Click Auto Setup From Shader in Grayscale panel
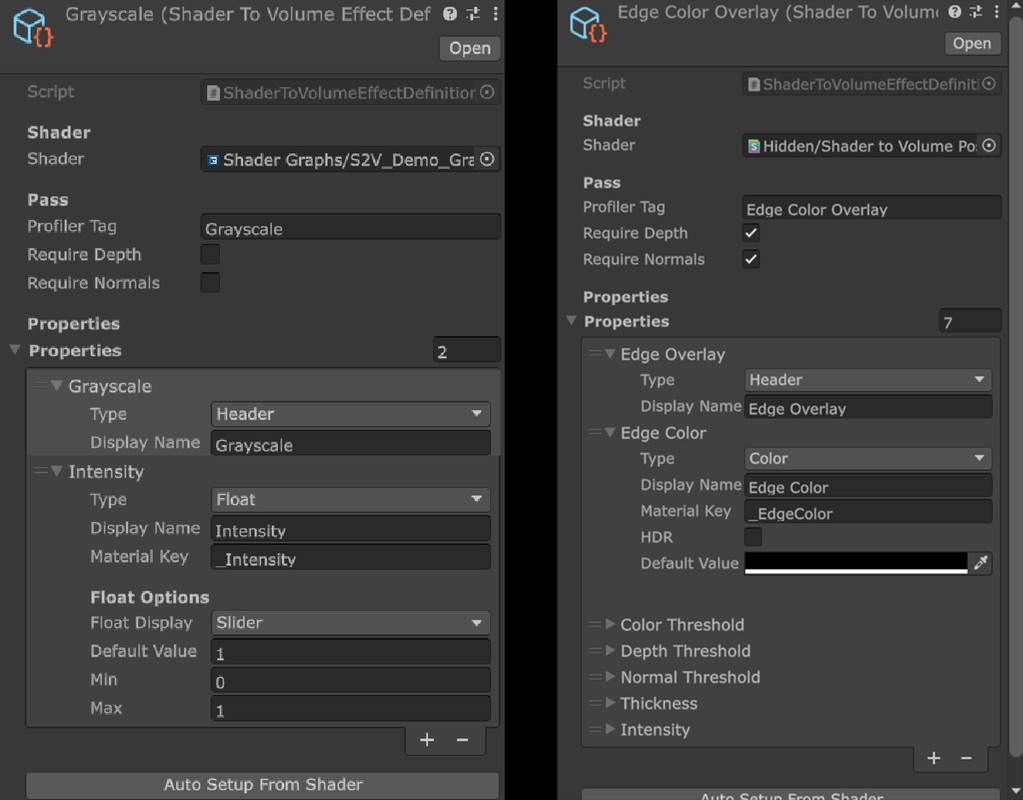 263,784
